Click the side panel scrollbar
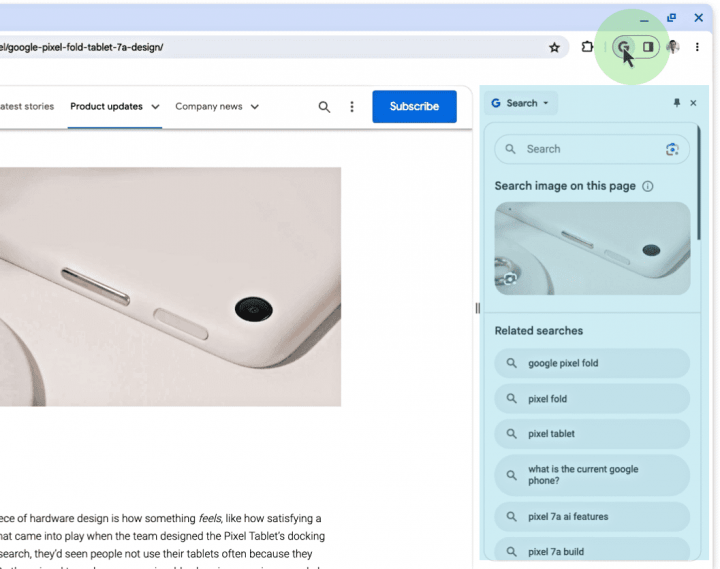This screenshot has width=720, height=569. pos(698,182)
